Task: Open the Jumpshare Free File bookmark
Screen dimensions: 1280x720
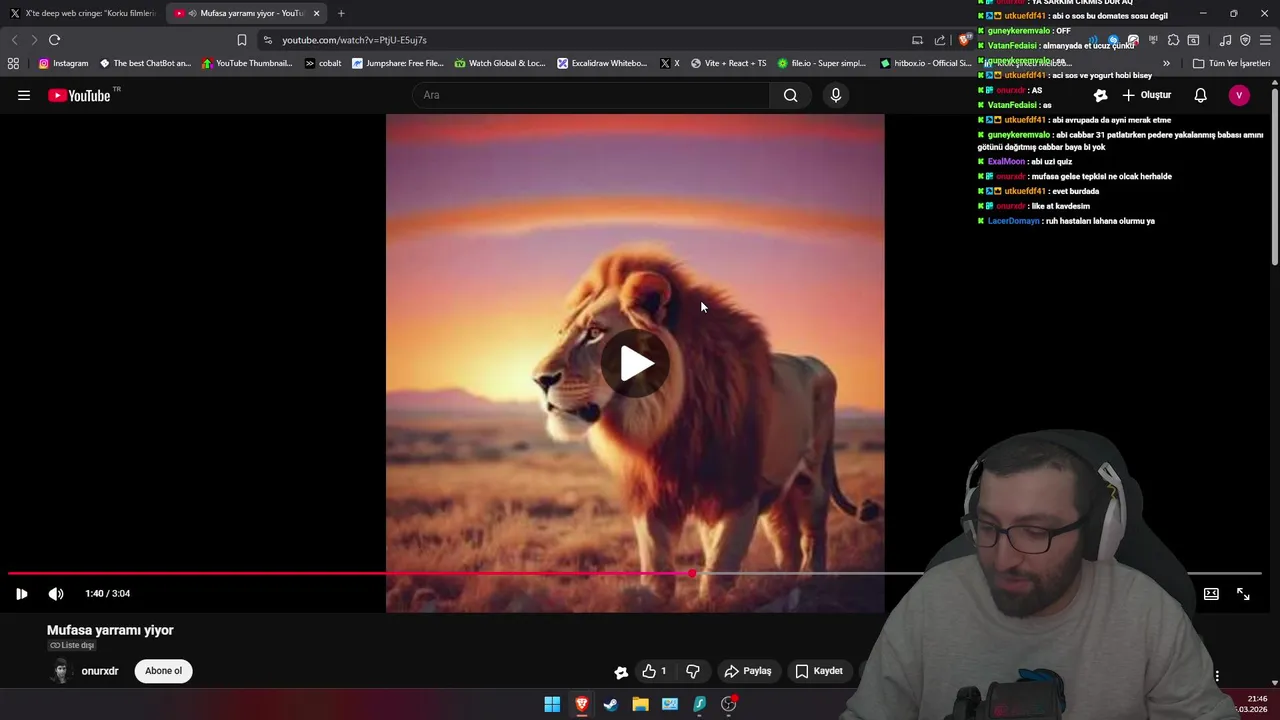Action: point(397,63)
